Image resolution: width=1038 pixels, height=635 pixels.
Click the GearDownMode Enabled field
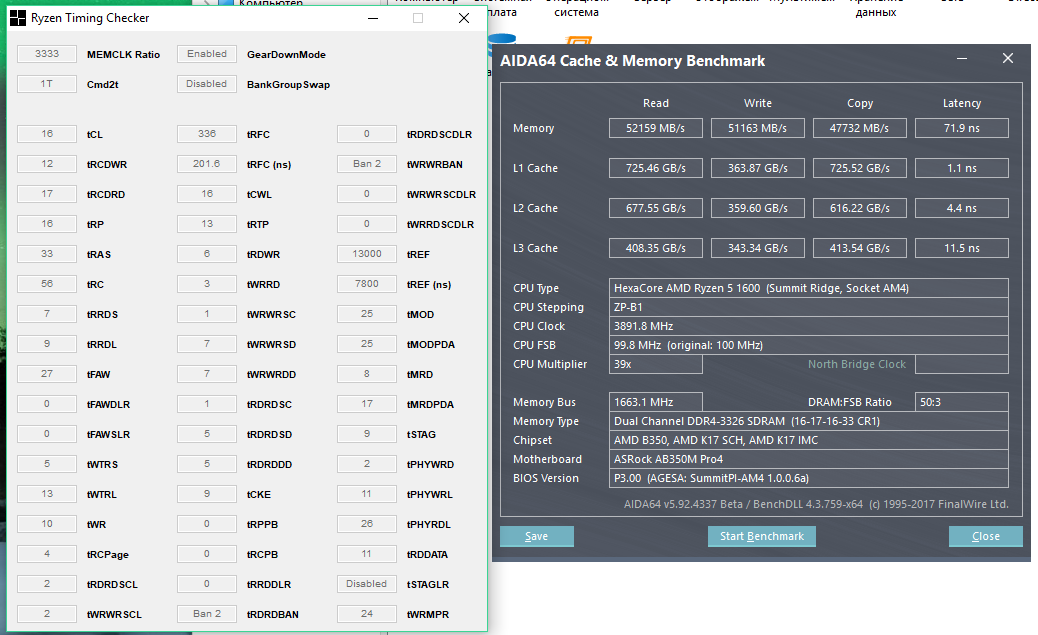[x=207, y=54]
